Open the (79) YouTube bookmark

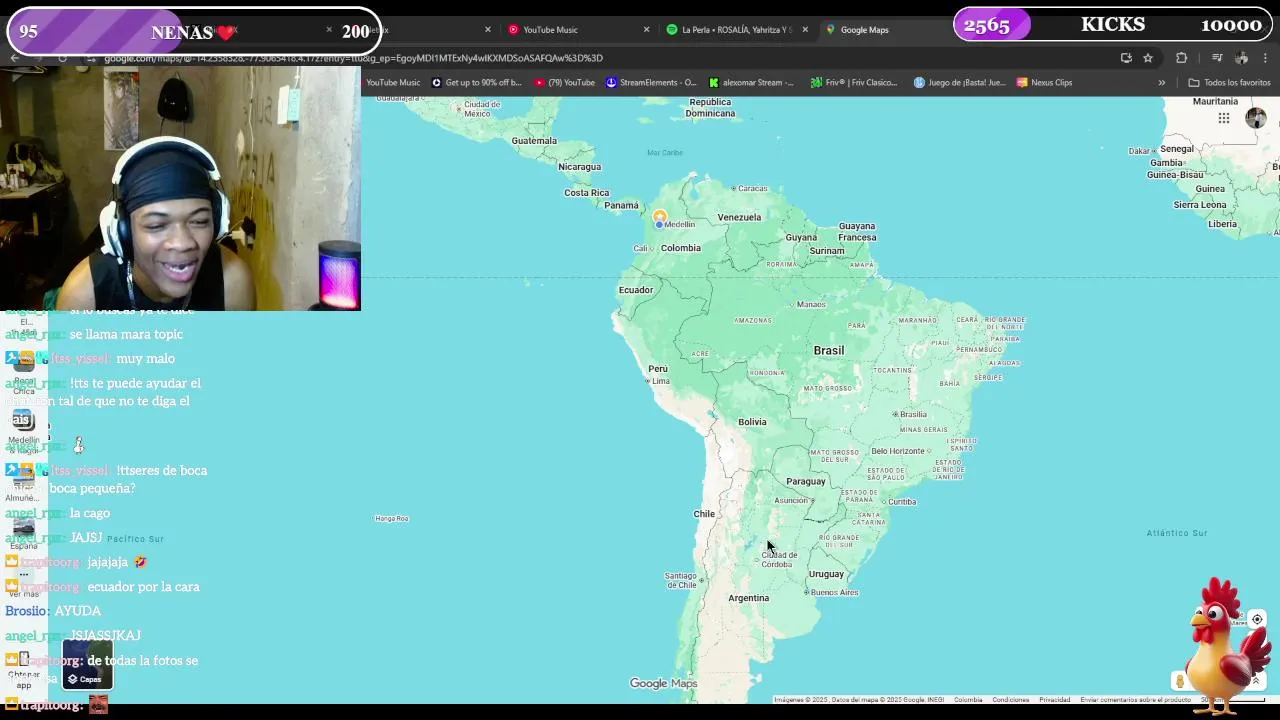[x=565, y=83]
